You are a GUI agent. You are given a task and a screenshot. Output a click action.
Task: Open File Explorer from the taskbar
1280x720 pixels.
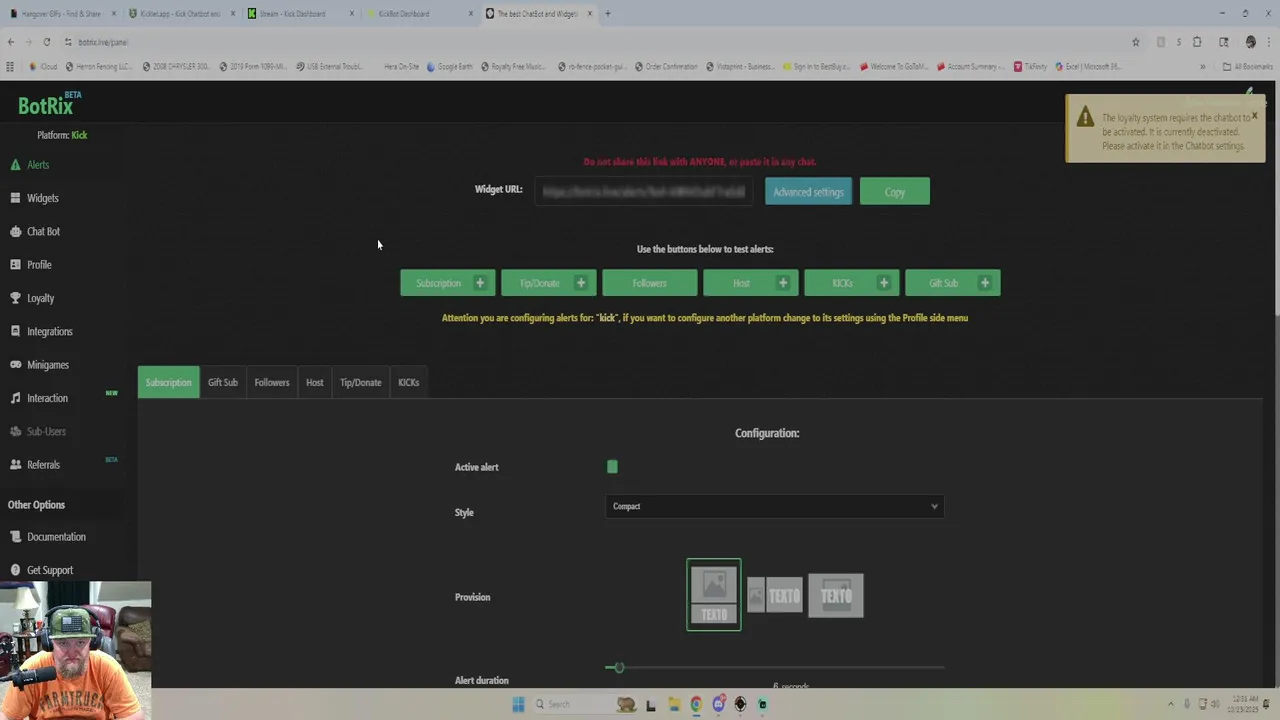(674, 704)
